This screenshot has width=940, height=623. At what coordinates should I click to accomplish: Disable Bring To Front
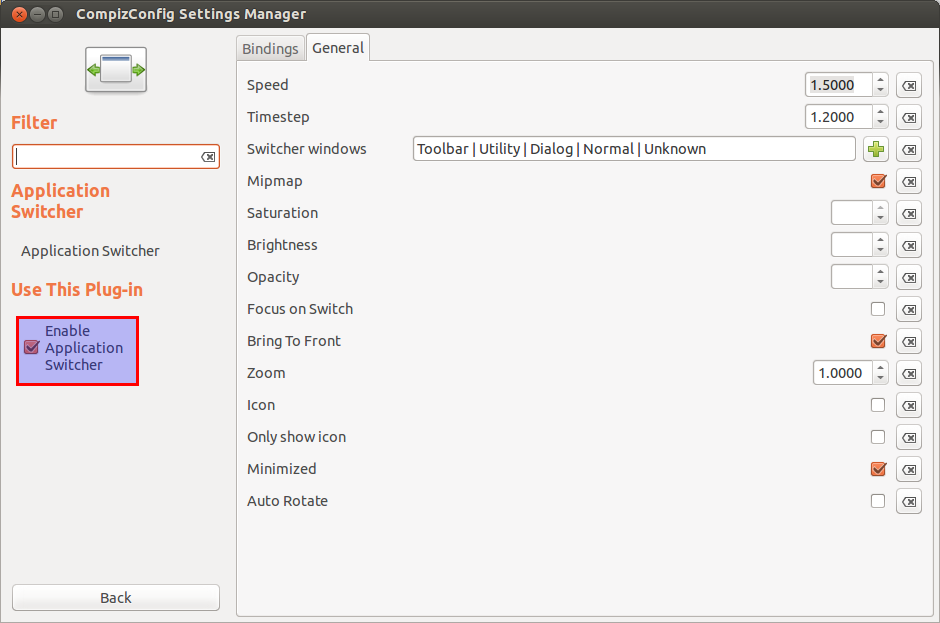click(878, 341)
